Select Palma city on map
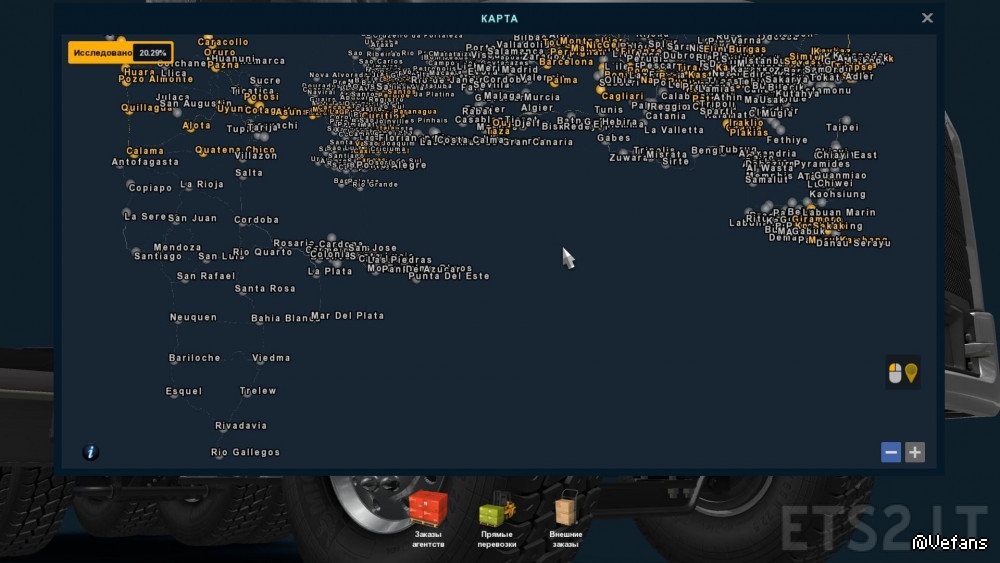This screenshot has width=1000, height=563. tap(562, 80)
